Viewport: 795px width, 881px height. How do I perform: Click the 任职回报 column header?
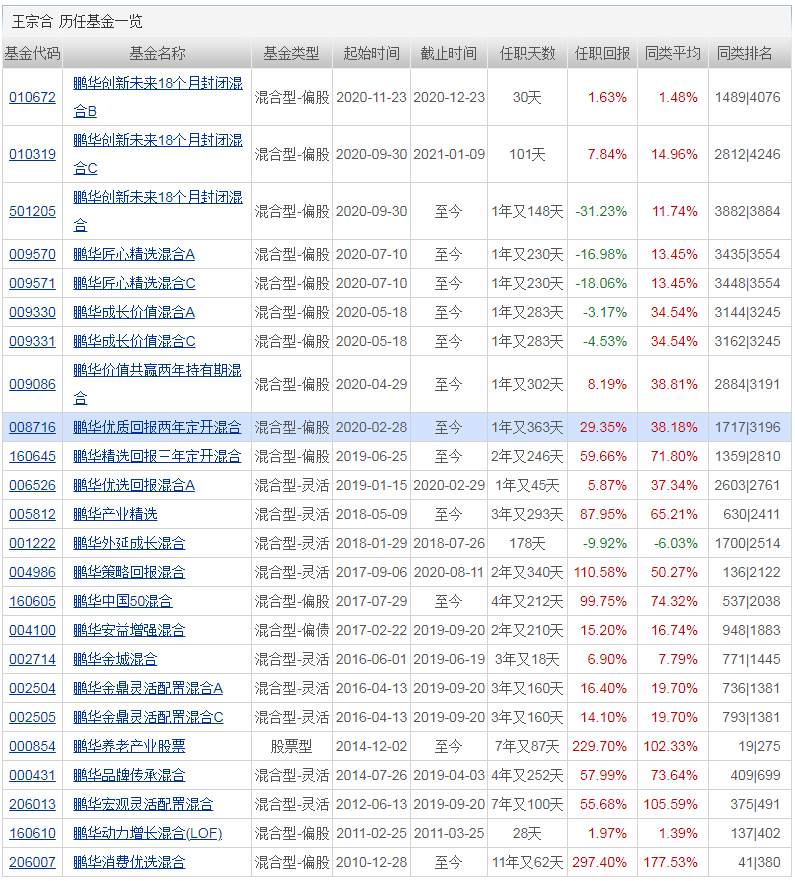pos(602,54)
